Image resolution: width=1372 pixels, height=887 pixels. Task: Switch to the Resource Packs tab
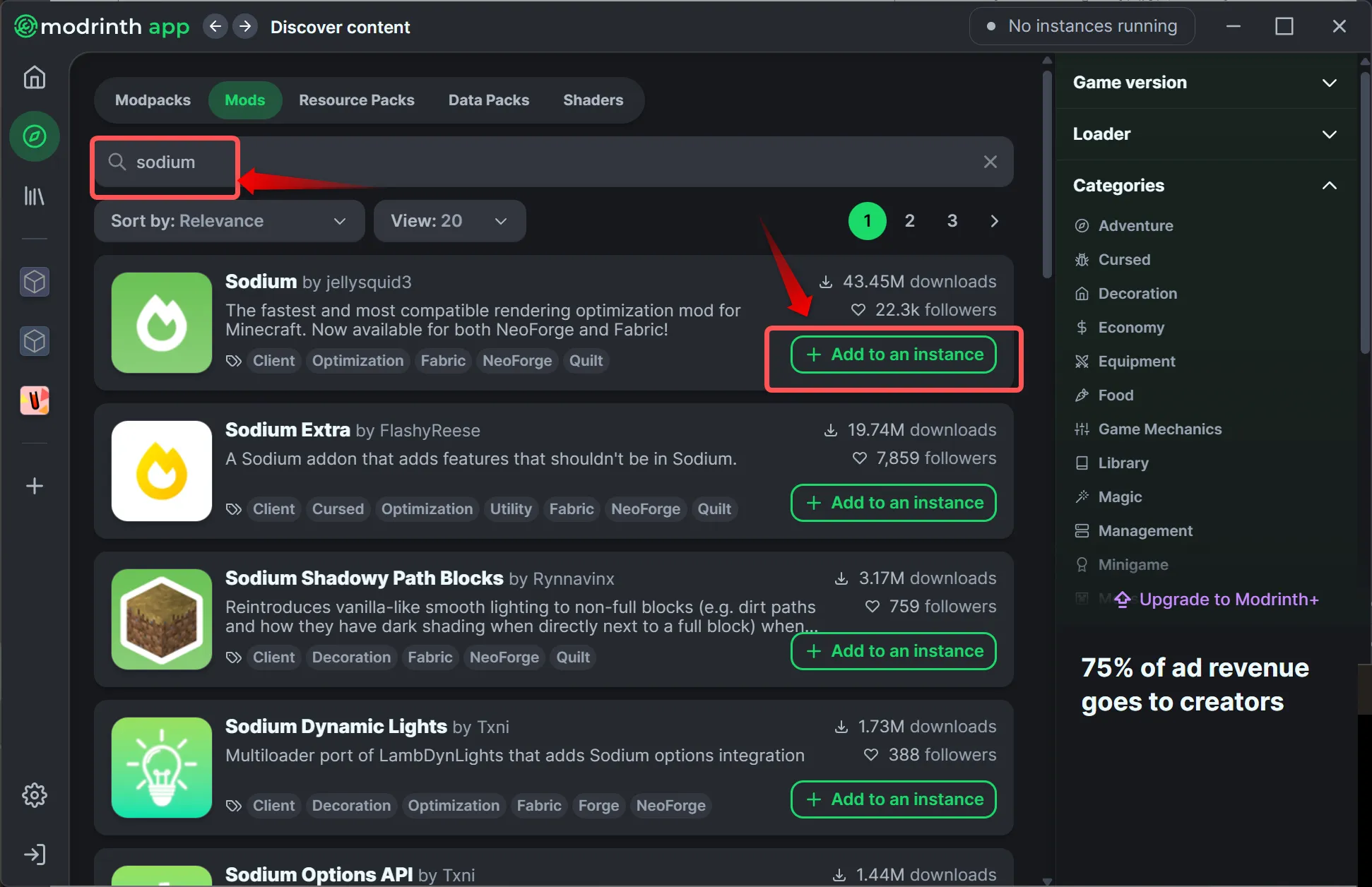pyautogui.click(x=356, y=100)
